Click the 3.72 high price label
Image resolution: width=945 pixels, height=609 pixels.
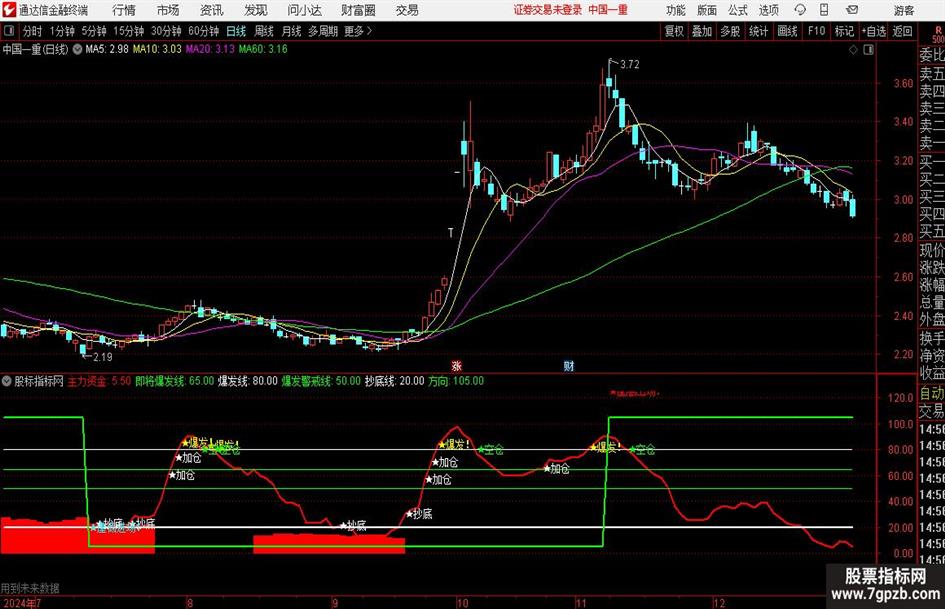click(x=629, y=64)
